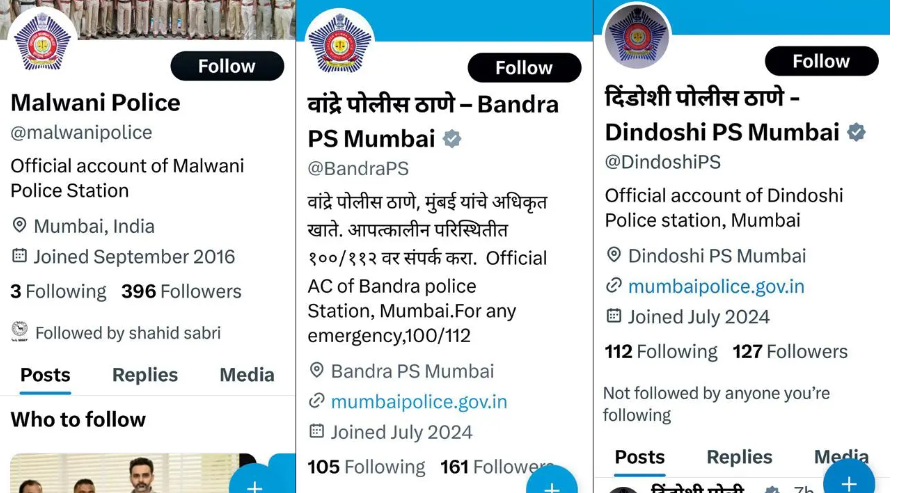
Task: Select Posts tab on Dindoshi profile
Action: (x=639, y=457)
